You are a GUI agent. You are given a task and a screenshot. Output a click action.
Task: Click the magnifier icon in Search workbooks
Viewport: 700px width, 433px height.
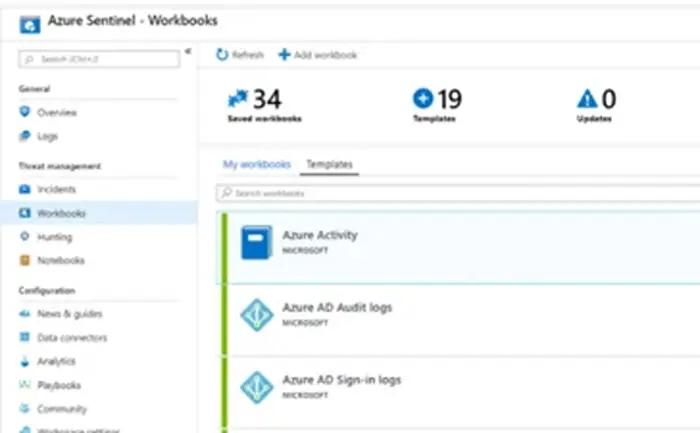pos(227,193)
